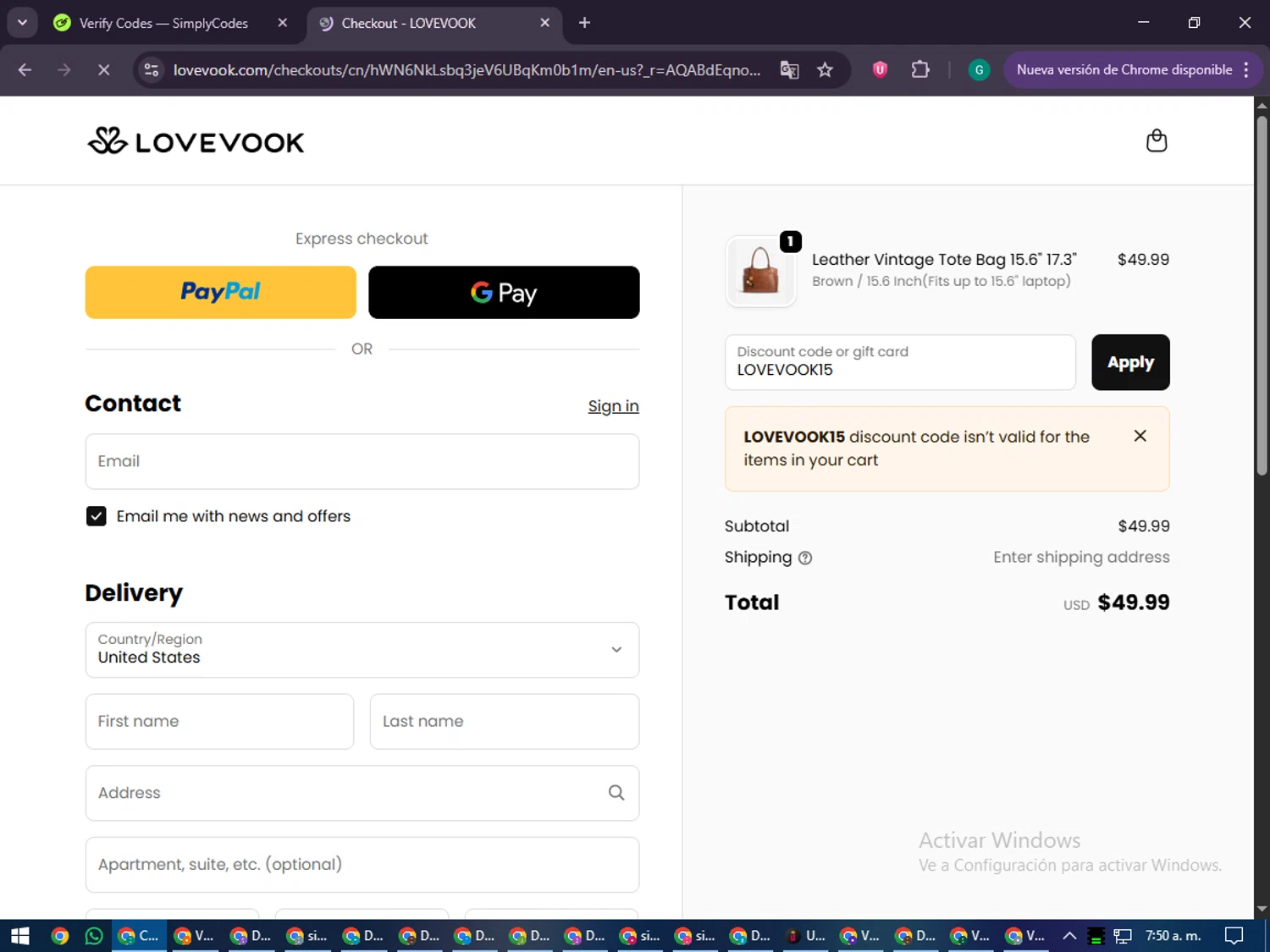Pay with the Google Pay button
This screenshot has width=1270, height=952.
504,292
